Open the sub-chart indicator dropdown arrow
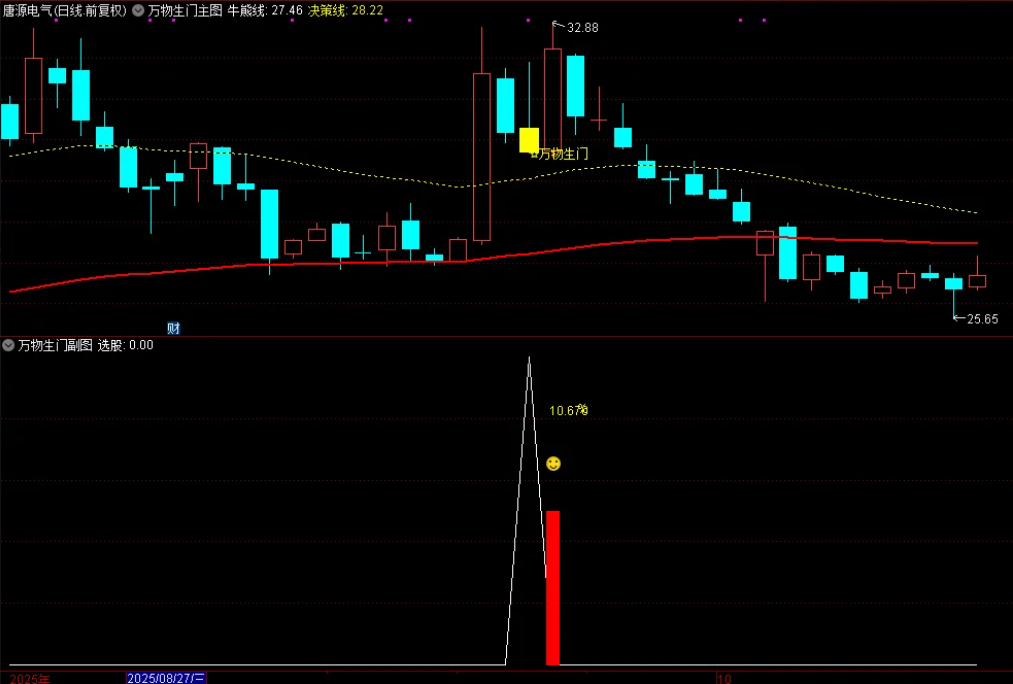 point(9,345)
